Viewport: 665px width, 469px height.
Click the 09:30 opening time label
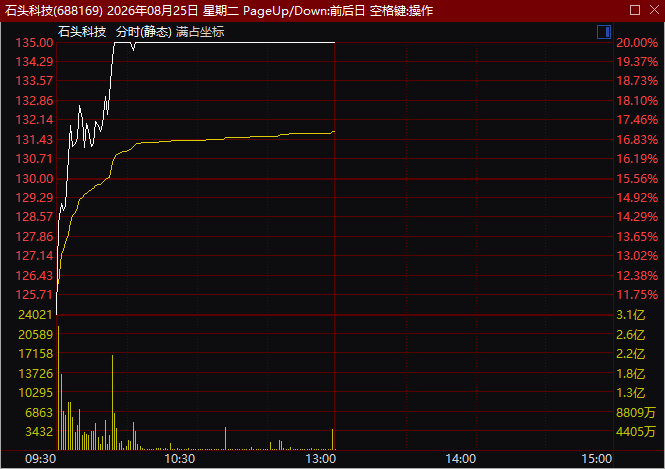point(40,459)
